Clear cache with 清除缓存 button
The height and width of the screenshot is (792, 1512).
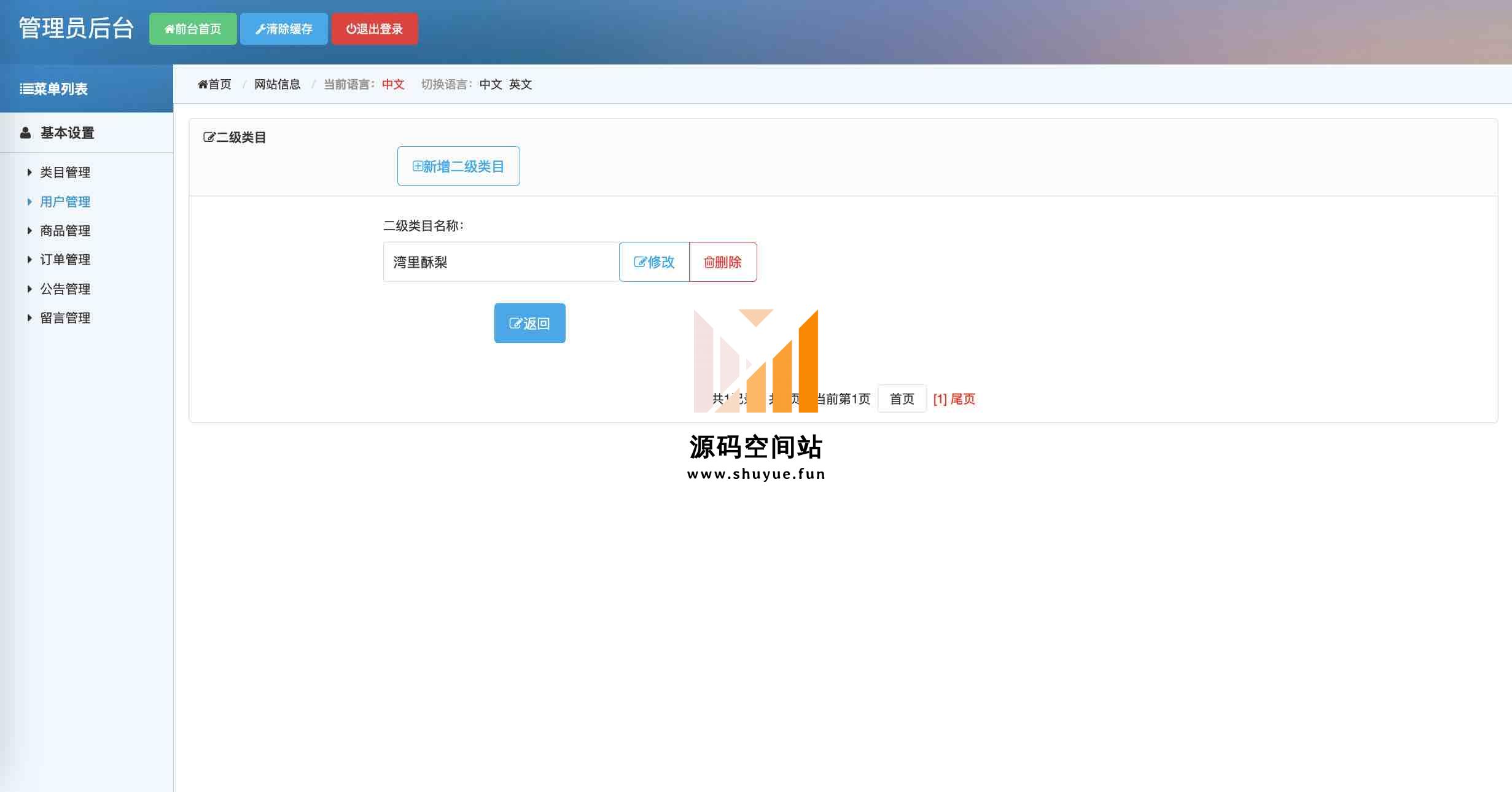coord(284,29)
